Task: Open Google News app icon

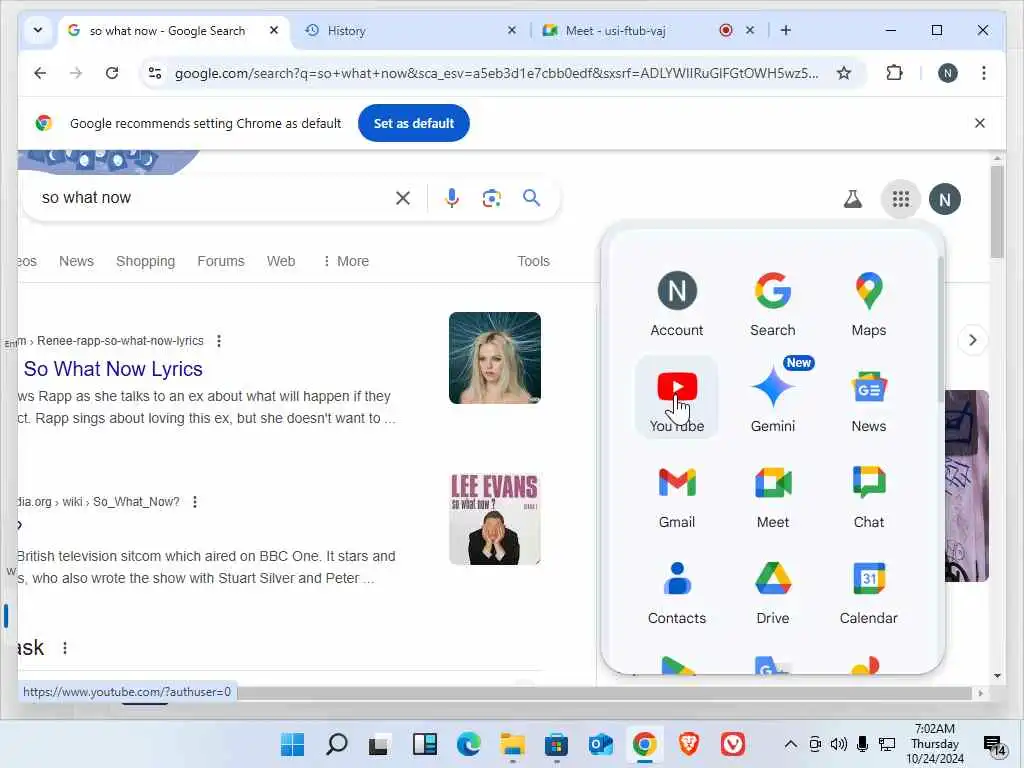Action: [869, 397]
